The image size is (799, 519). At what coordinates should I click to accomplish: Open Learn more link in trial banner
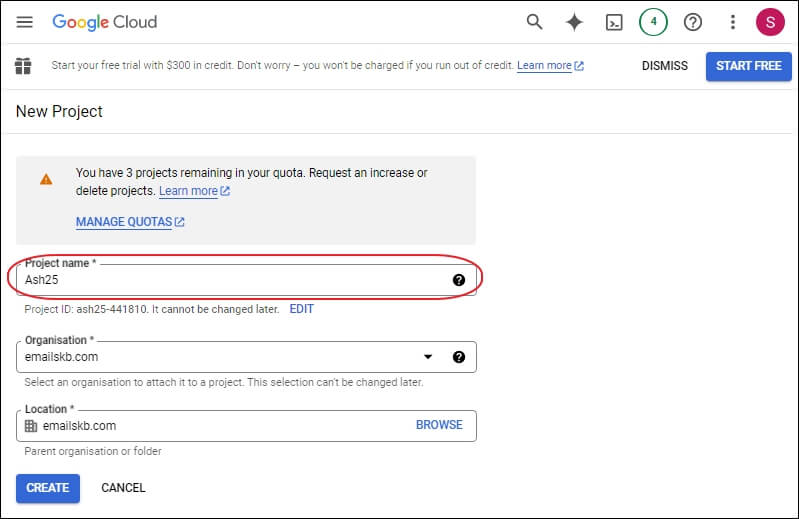(x=550, y=66)
